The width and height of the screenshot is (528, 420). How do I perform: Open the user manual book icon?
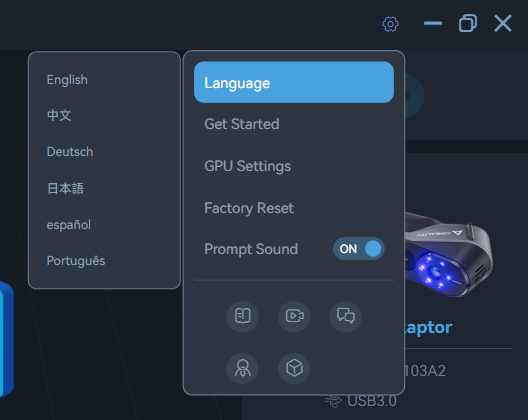click(x=242, y=316)
